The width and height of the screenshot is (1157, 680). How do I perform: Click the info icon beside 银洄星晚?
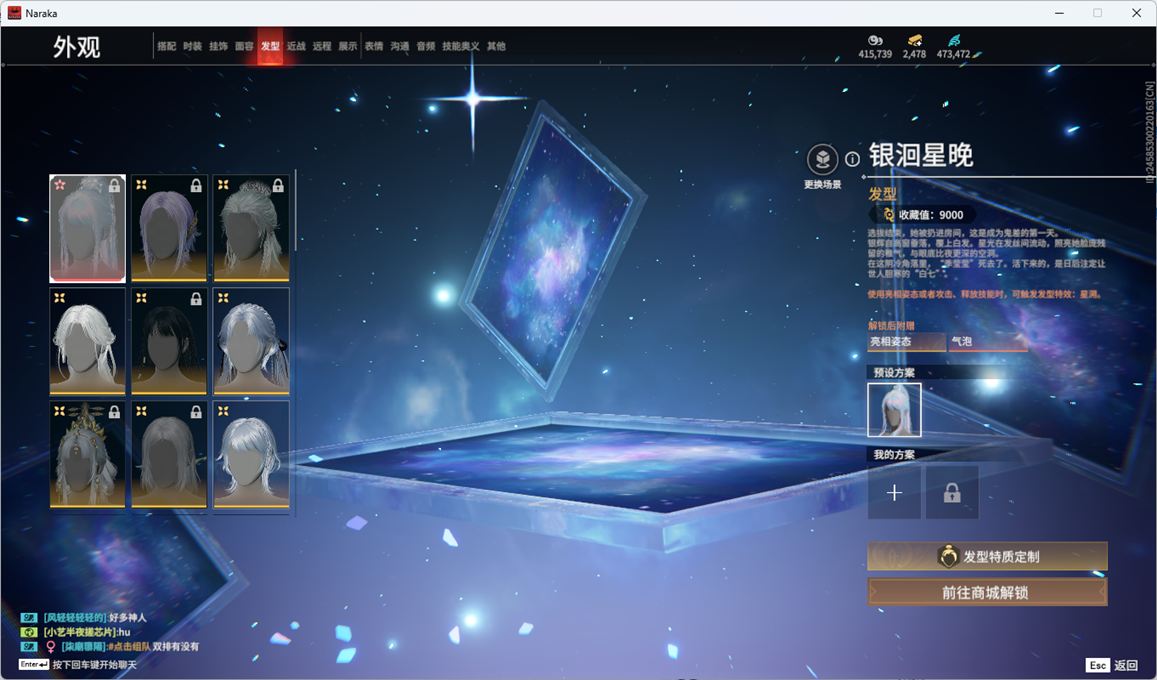pyautogui.click(x=852, y=159)
